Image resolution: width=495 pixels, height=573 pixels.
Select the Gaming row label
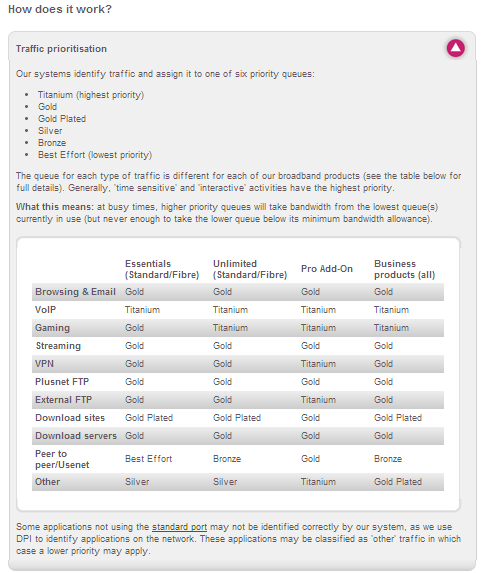(x=52, y=328)
